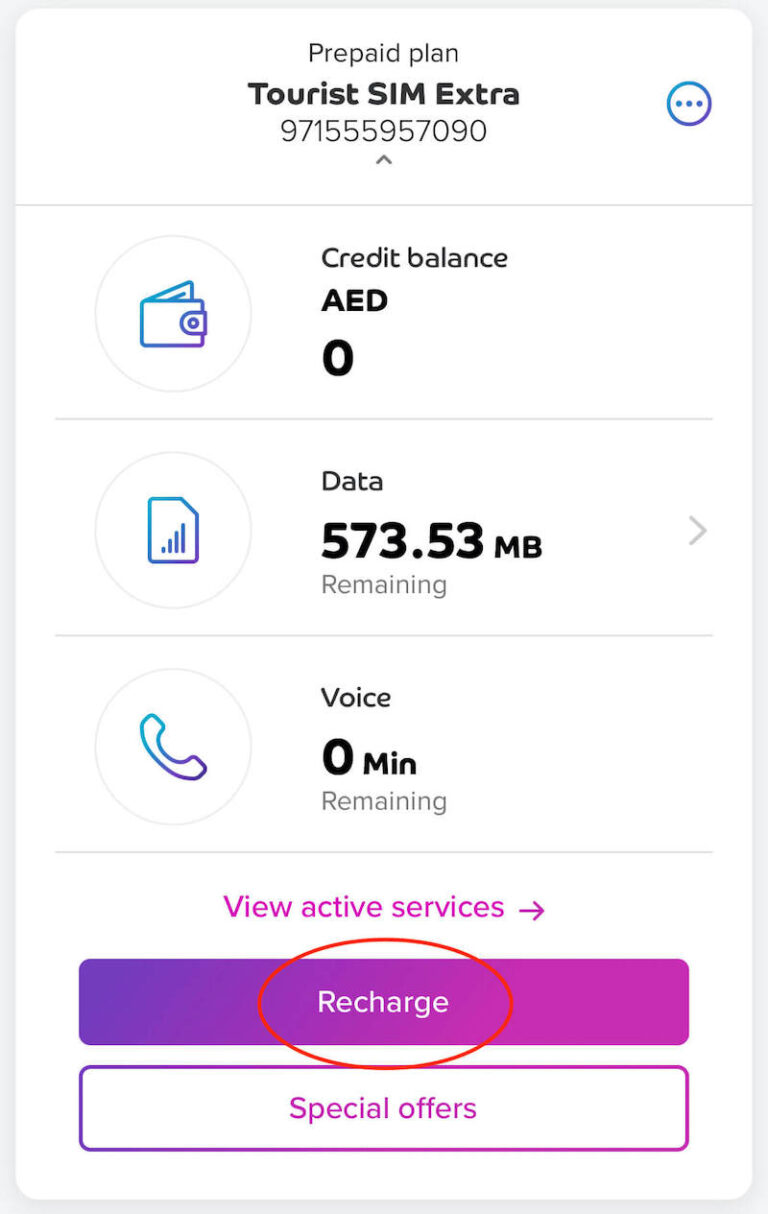Click the Prepaid plan label

coord(383,53)
